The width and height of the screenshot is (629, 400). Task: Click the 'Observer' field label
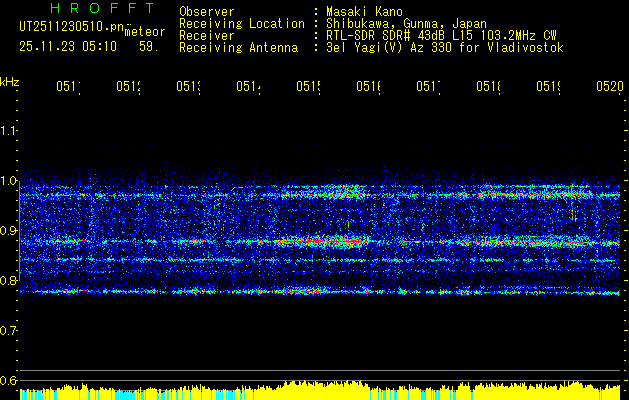click(x=207, y=11)
